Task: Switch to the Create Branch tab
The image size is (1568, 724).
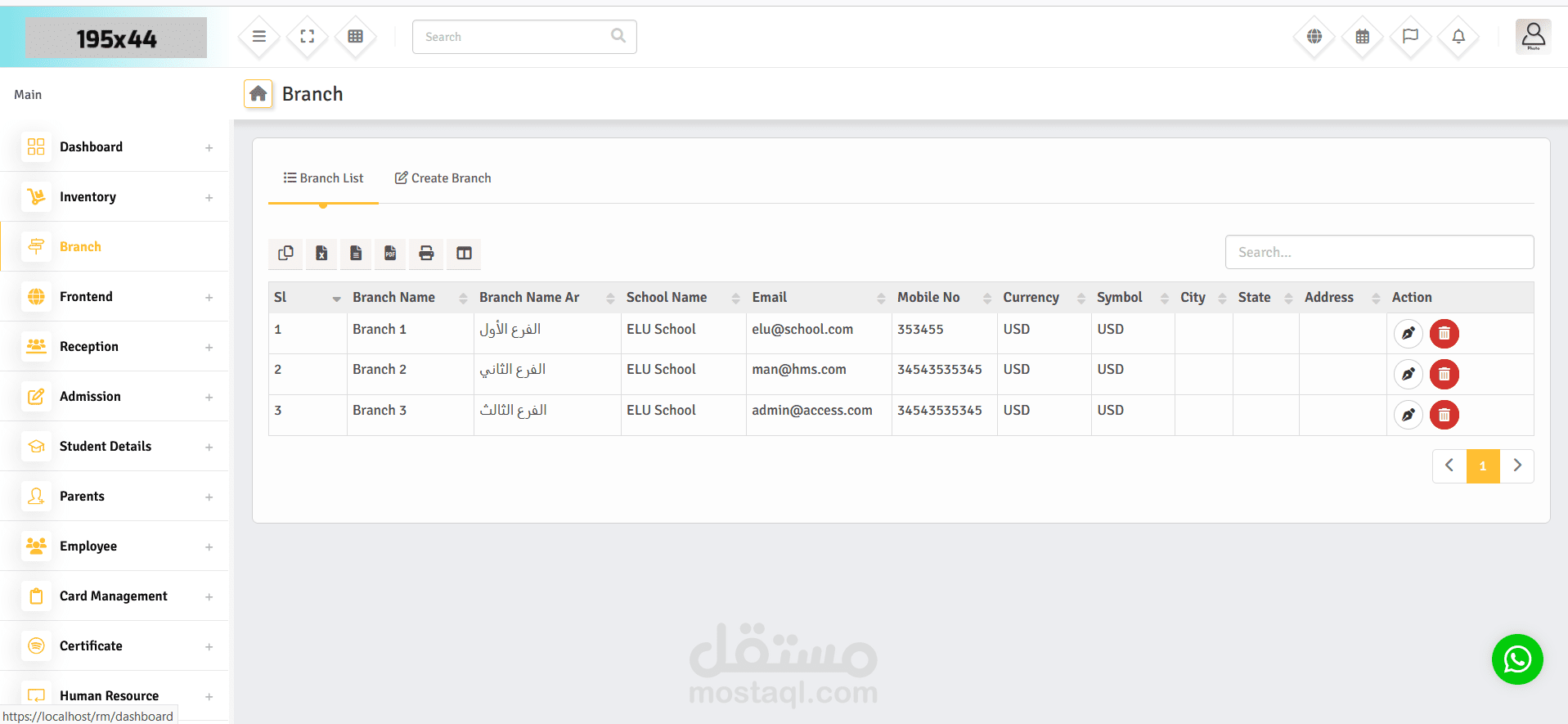Action: [443, 178]
